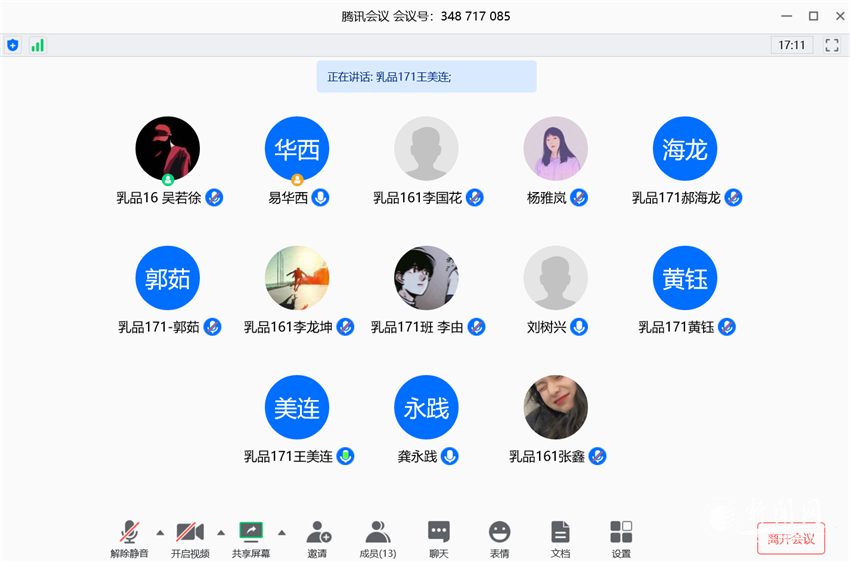The height and width of the screenshot is (562, 850).
Task: Expand the video options arrow beside 开启视频
Action: (221, 532)
